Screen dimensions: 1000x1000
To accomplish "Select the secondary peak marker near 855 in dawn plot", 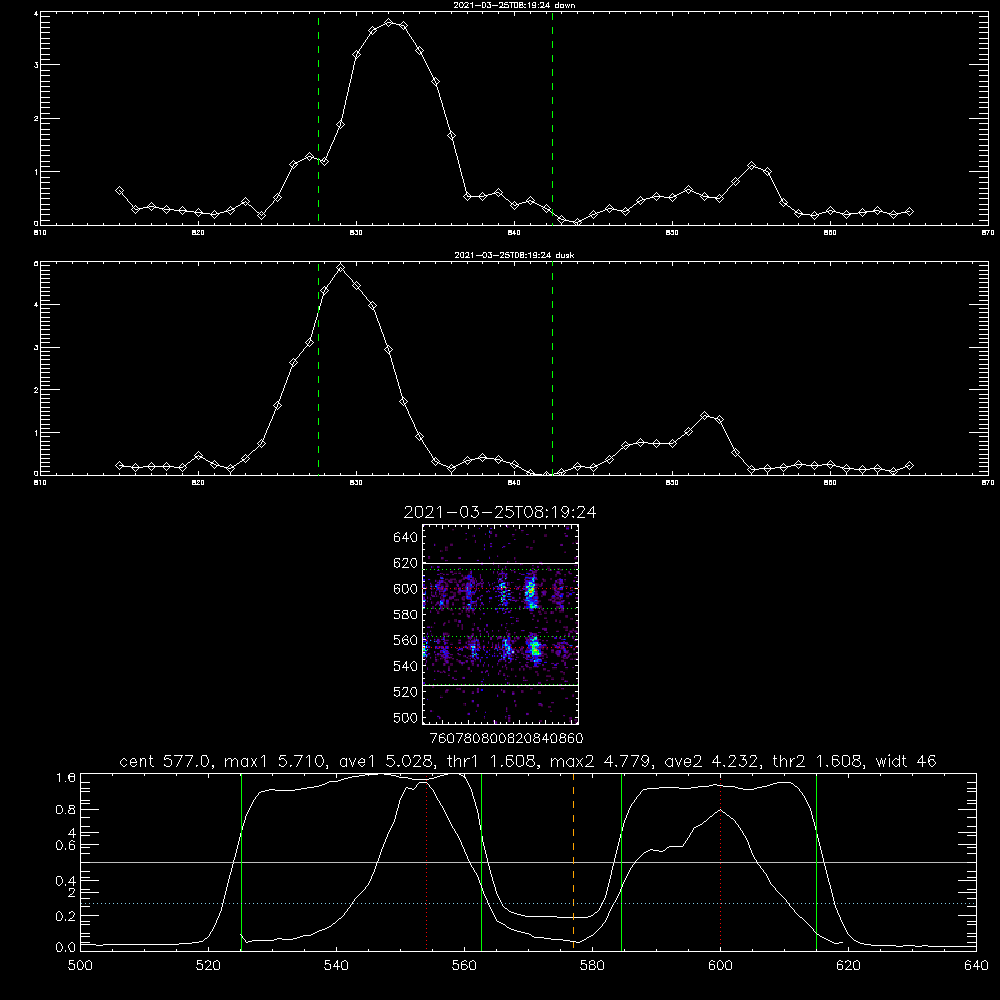I will coord(752,166).
